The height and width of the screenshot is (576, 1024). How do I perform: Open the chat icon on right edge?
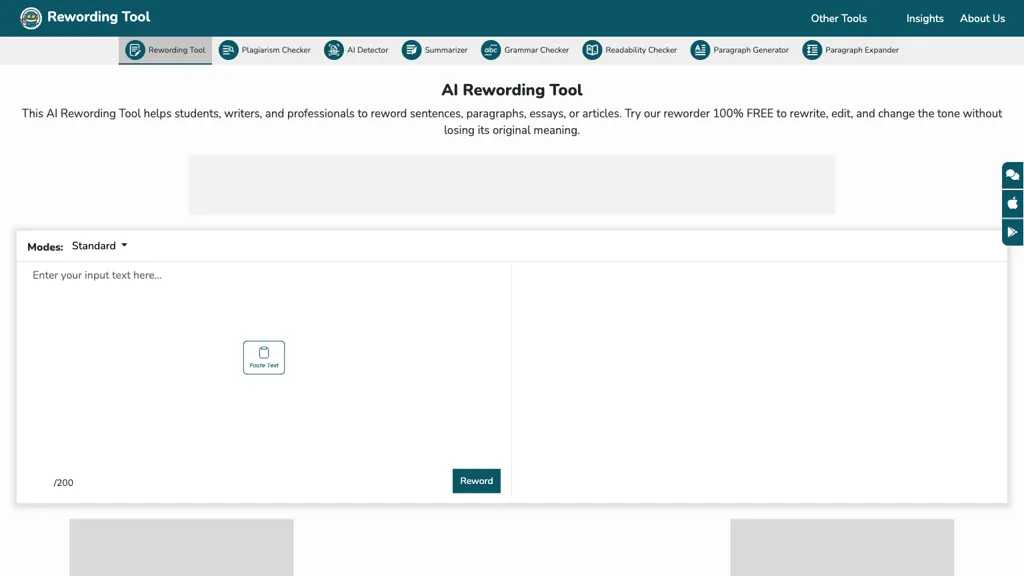point(1012,174)
